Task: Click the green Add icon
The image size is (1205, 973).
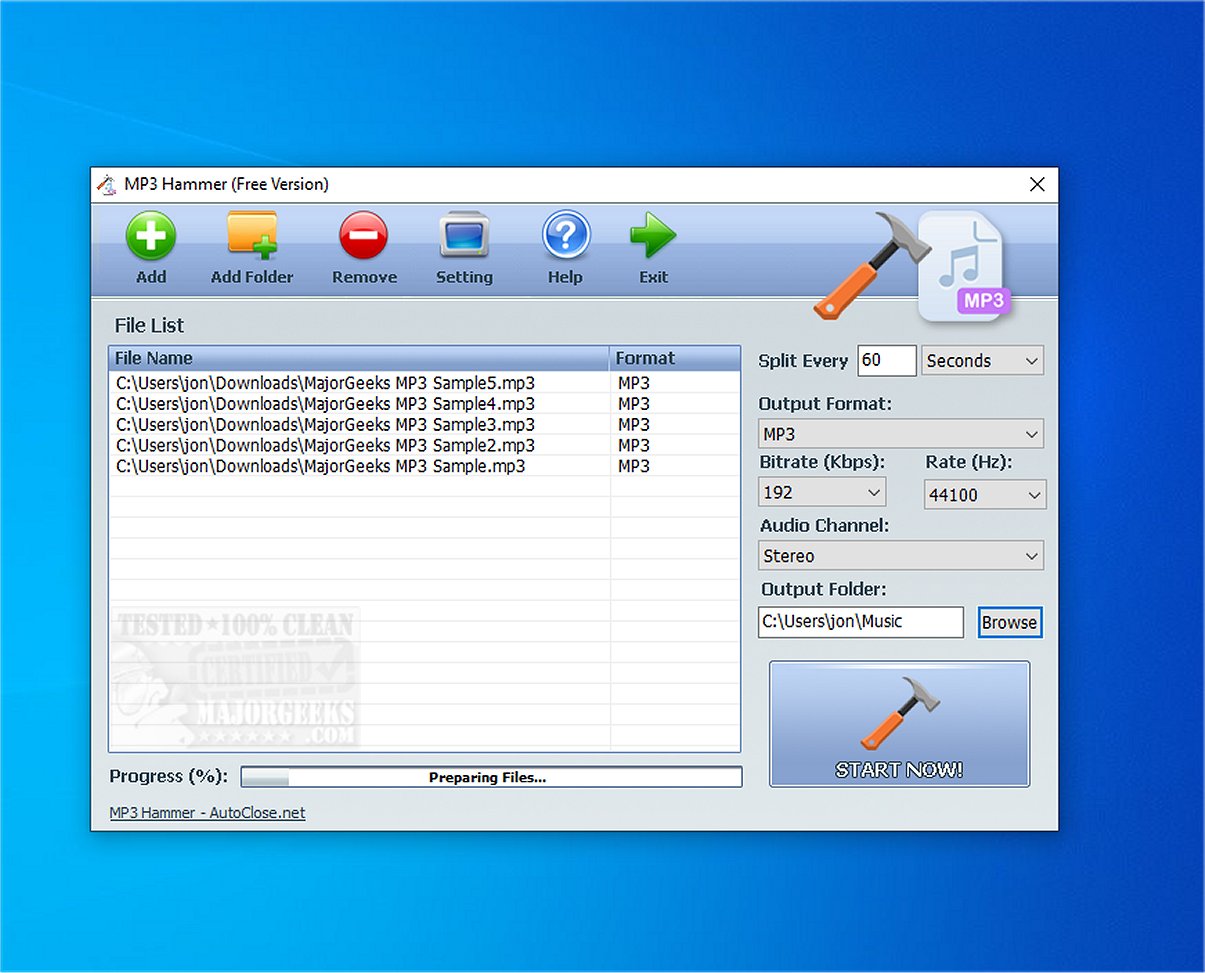Action: [x=151, y=237]
